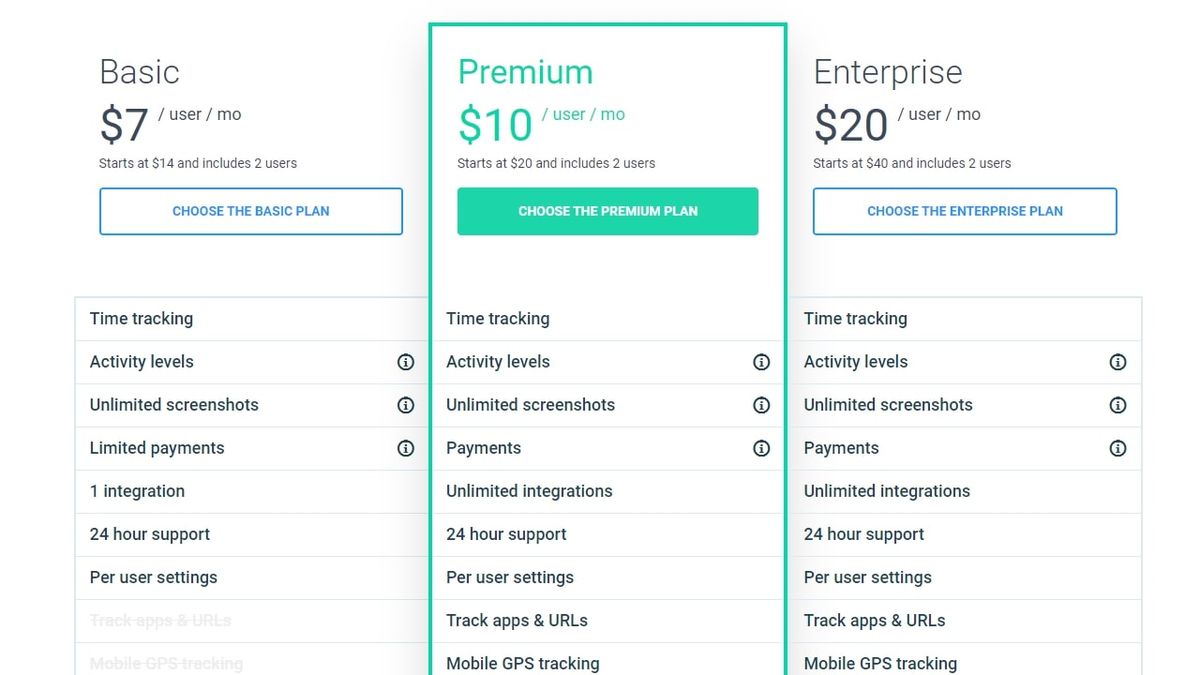
Task: Open info icon for Enterprise Activity levels
Action: click(x=1118, y=361)
